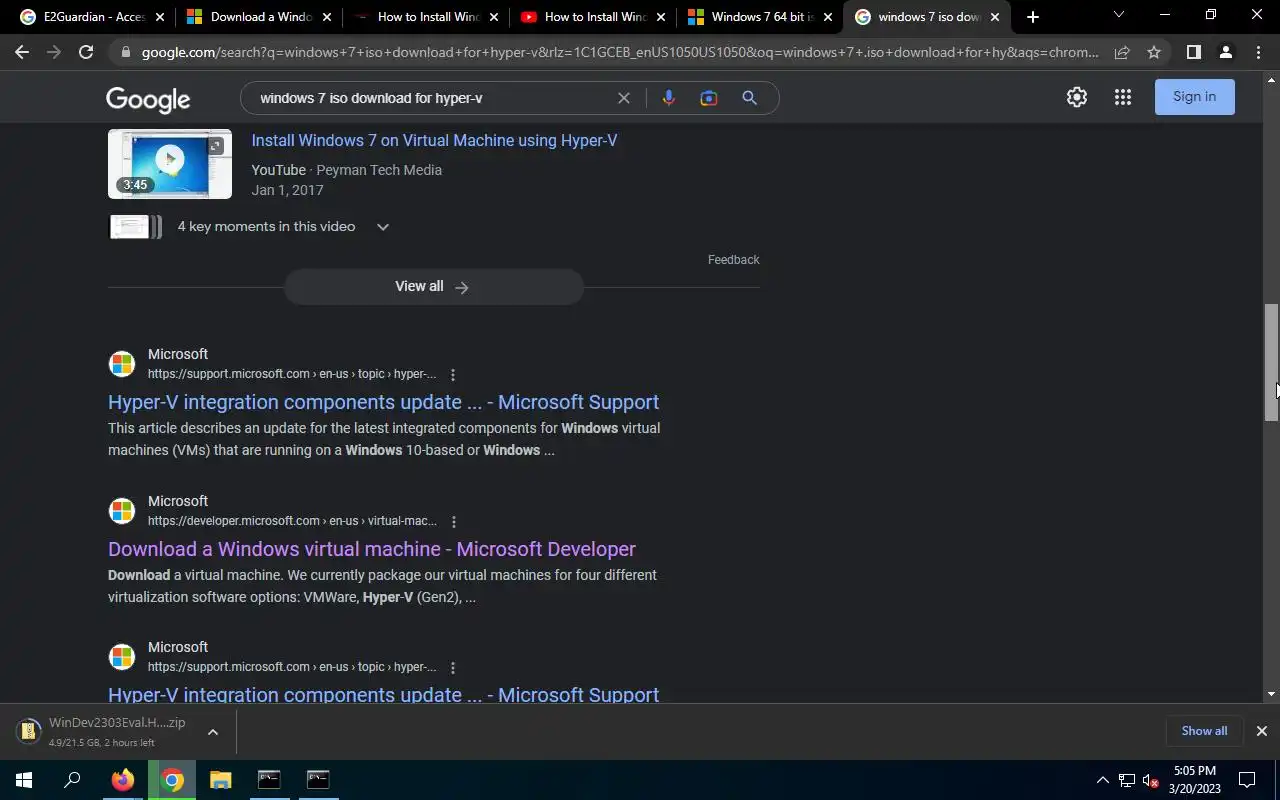
Task: Open Google quick settings gear
Action: pos(1077,97)
